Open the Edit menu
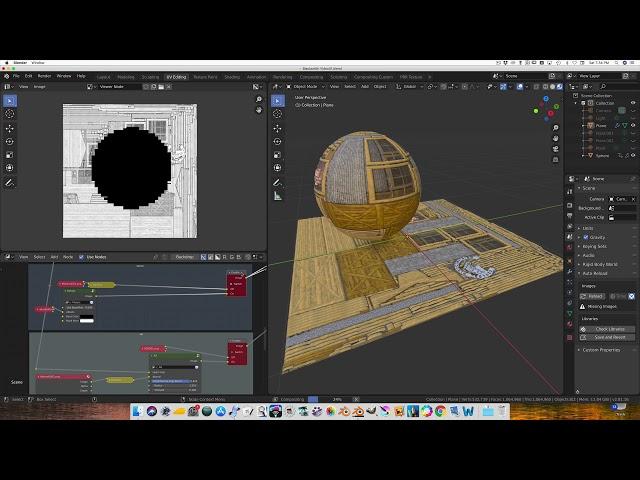The image size is (640, 480). pyautogui.click(x=28, y=76)
